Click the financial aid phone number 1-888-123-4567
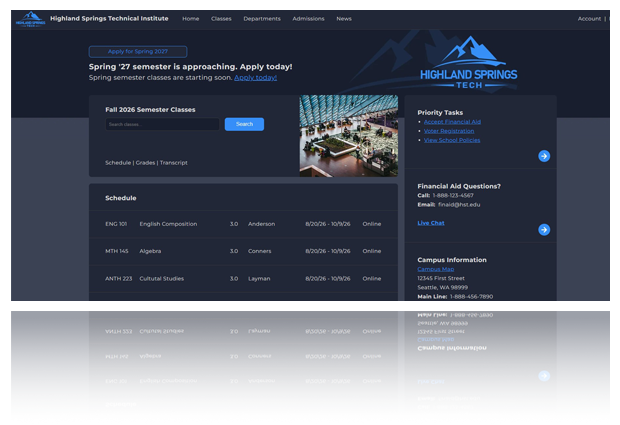This screenshot has height=425, width=620. [453, 195]
